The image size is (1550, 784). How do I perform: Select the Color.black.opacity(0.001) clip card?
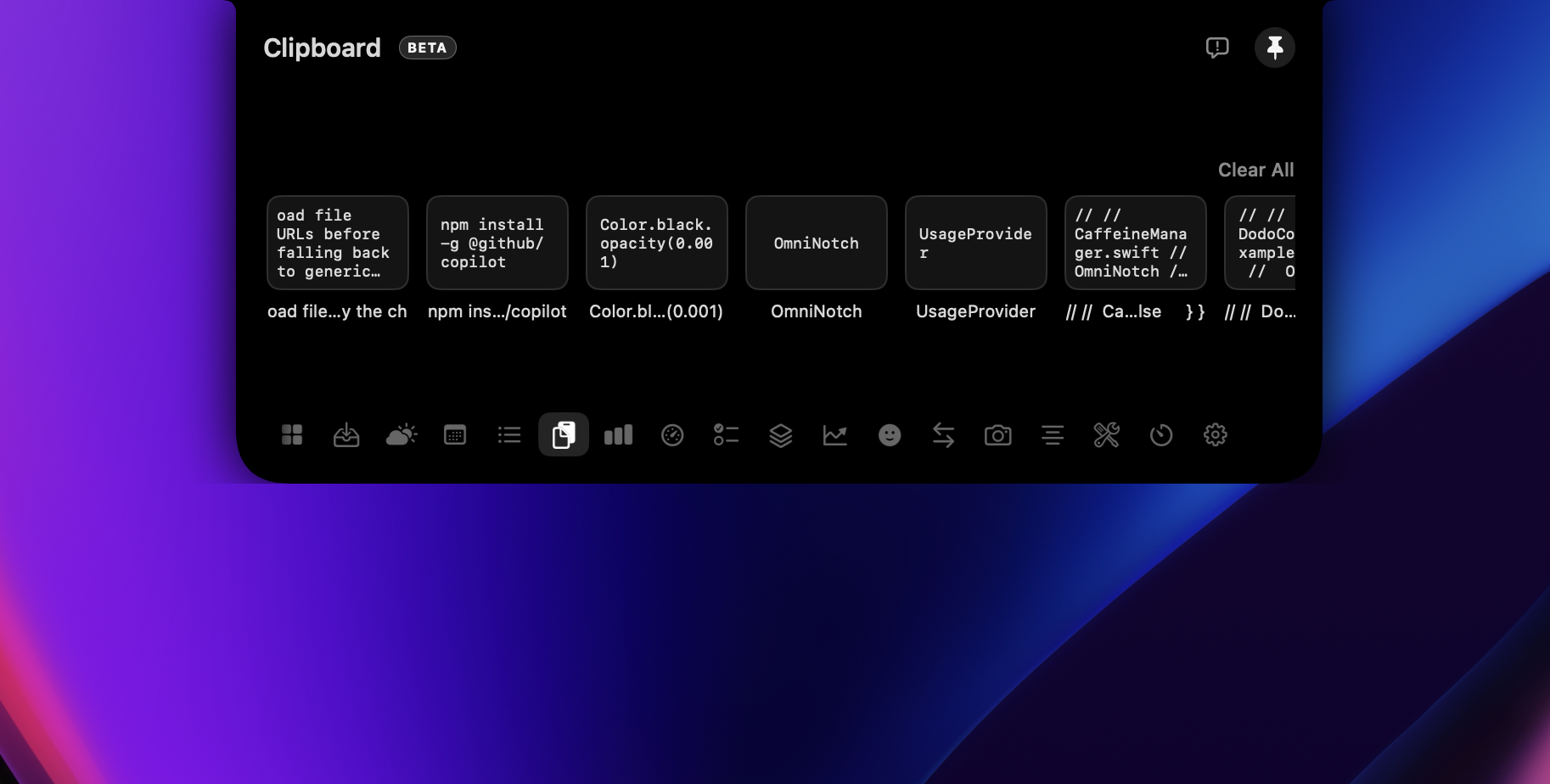pyautogui.click(x=657, y=243)
